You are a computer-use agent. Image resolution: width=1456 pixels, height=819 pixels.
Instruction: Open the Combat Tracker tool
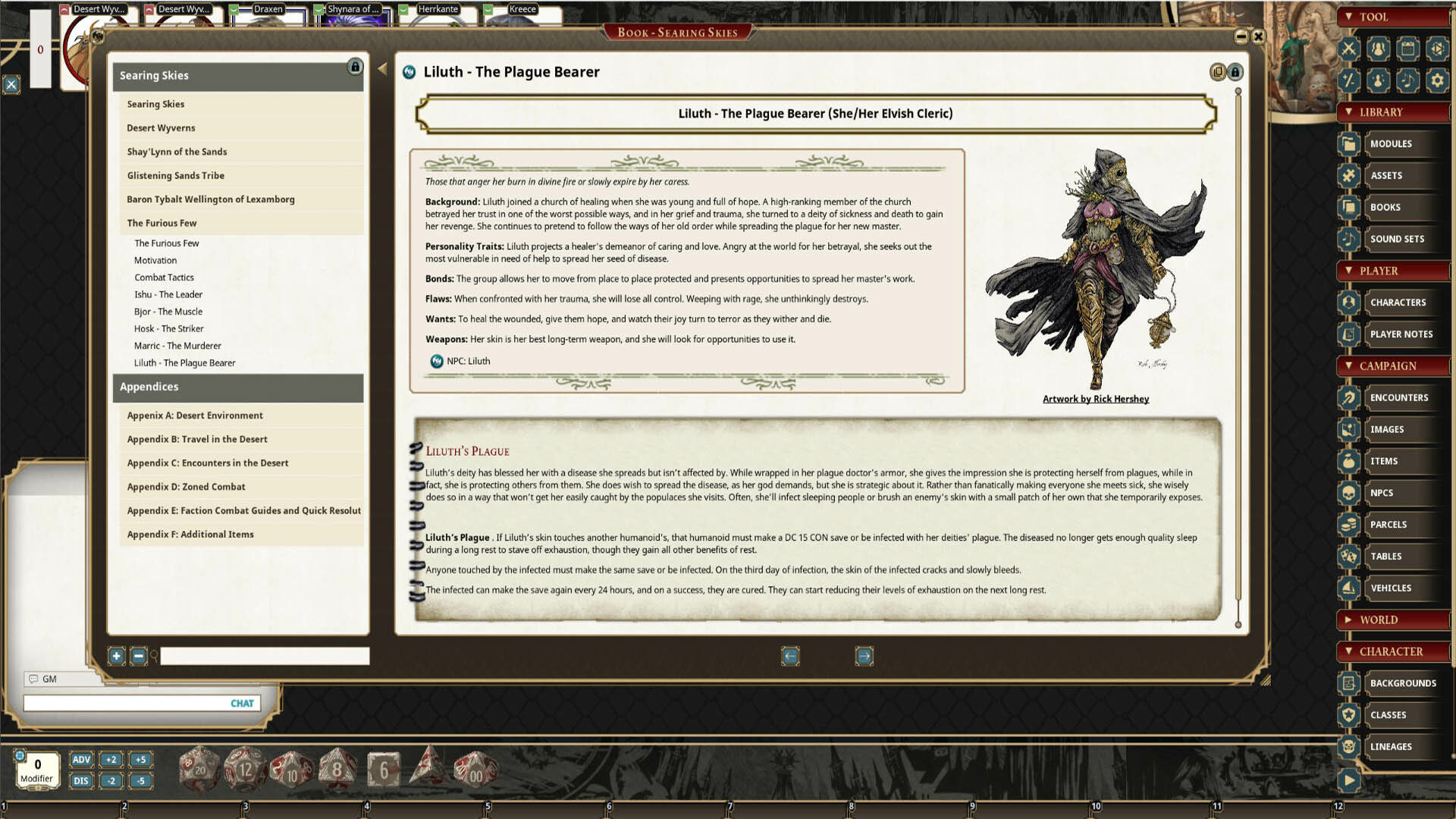click(1348, 49)
